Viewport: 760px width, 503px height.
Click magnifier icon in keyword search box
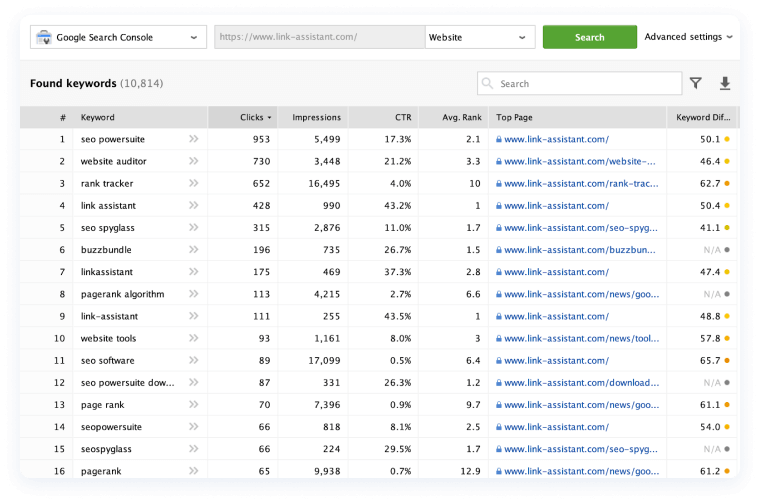click(x=487, y=84)
